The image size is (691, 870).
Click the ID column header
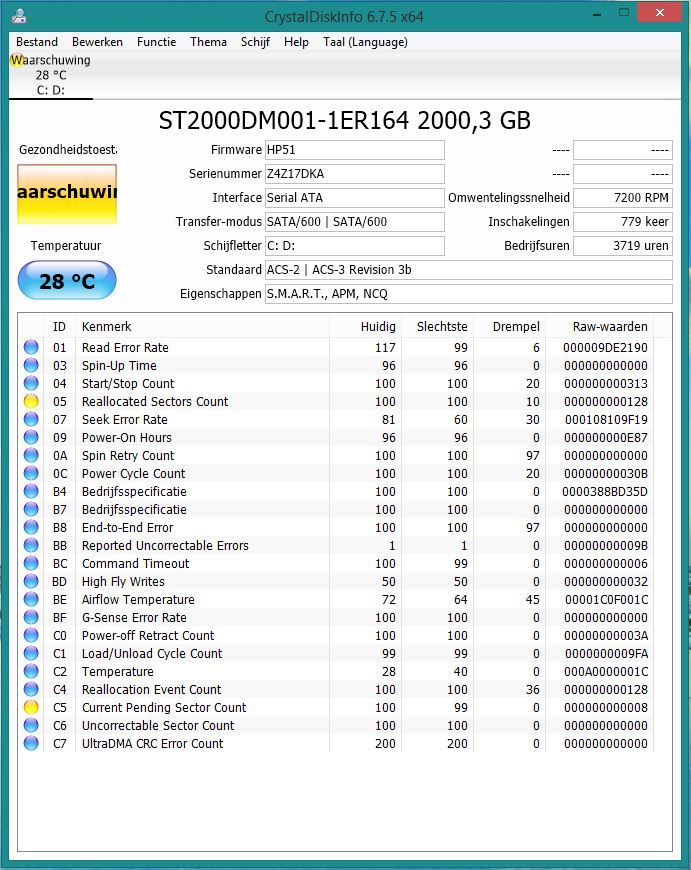pyautogui.click(x=59, y=327)
